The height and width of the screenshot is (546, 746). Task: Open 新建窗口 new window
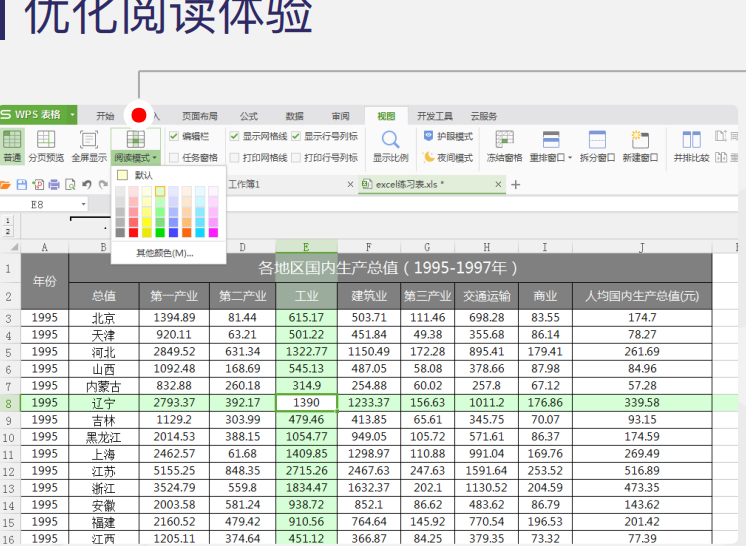[640, 139]
